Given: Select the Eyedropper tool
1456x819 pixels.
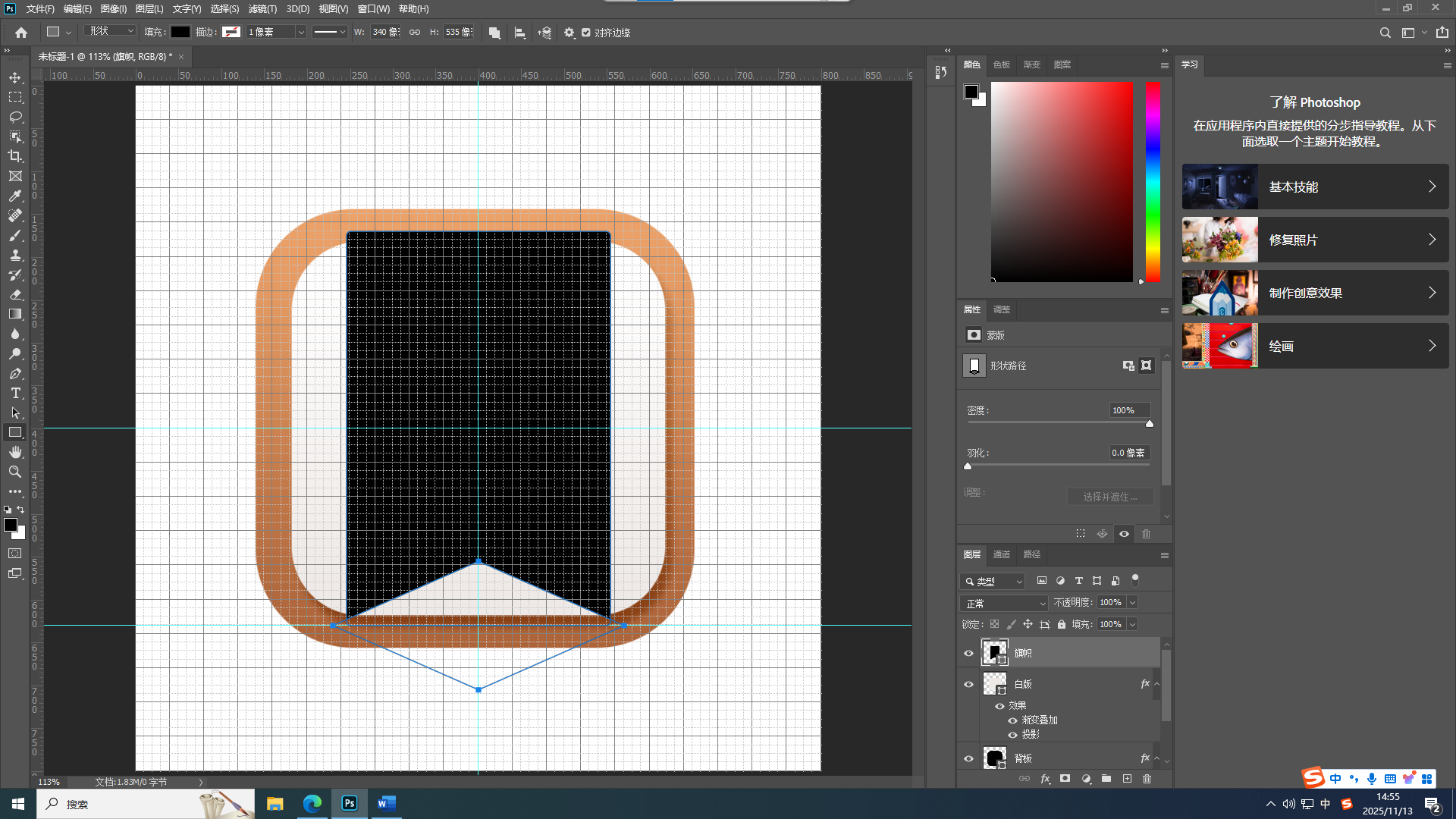Looking at the screenshot, I should click(x=15, y=196).
